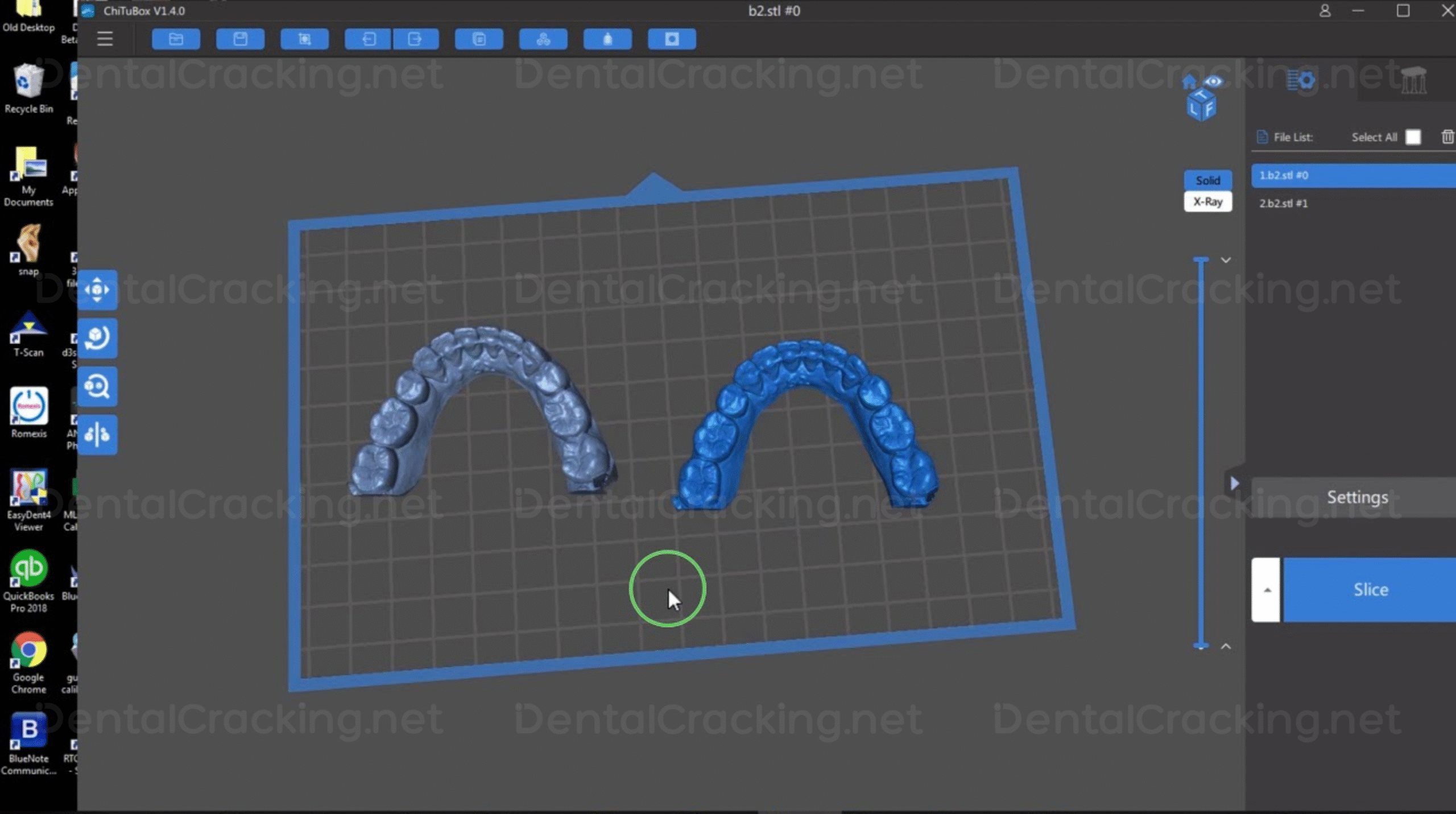Click down chevron atop layer slider
This screenshot has height=814, width=1456.
(1226, 261)
